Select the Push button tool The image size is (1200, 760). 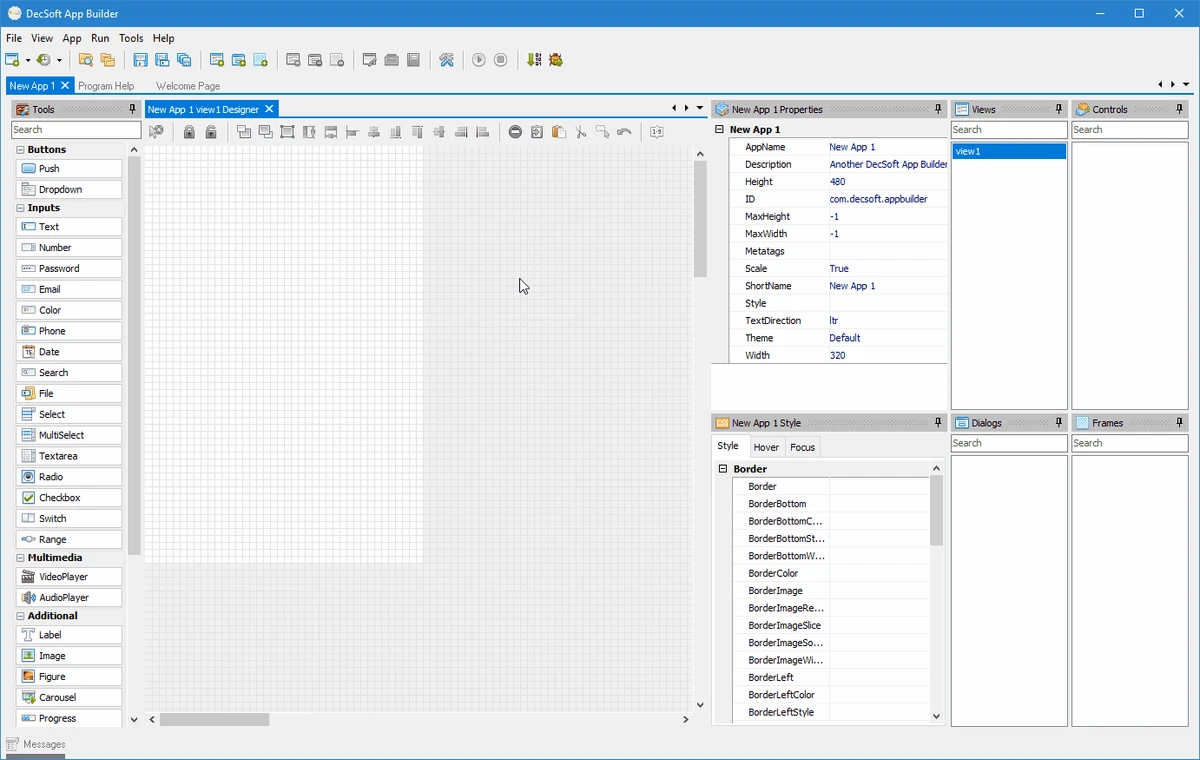pyautogui.click(x=69, y=169)
